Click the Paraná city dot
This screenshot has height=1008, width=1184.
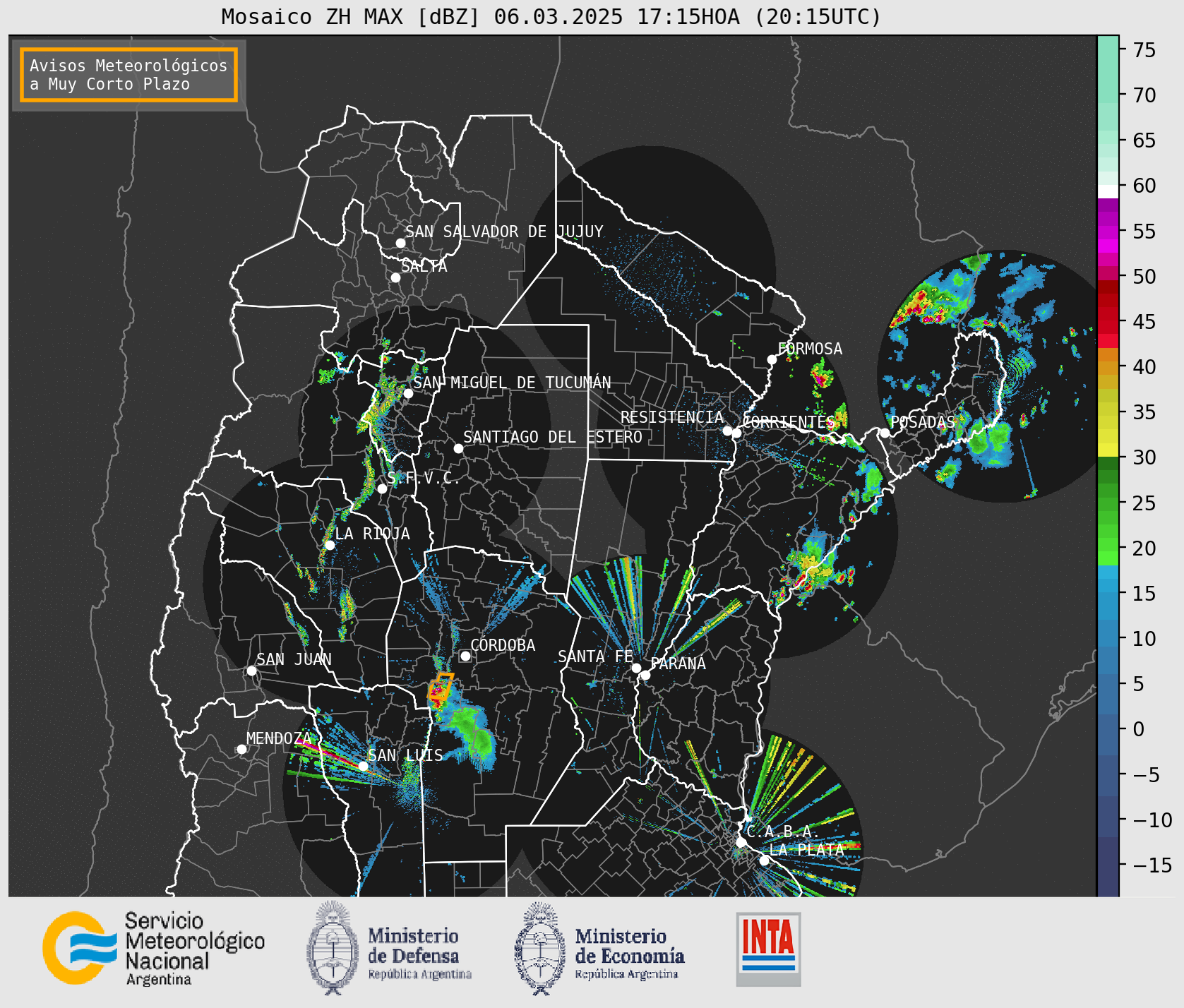click(645, 676)
